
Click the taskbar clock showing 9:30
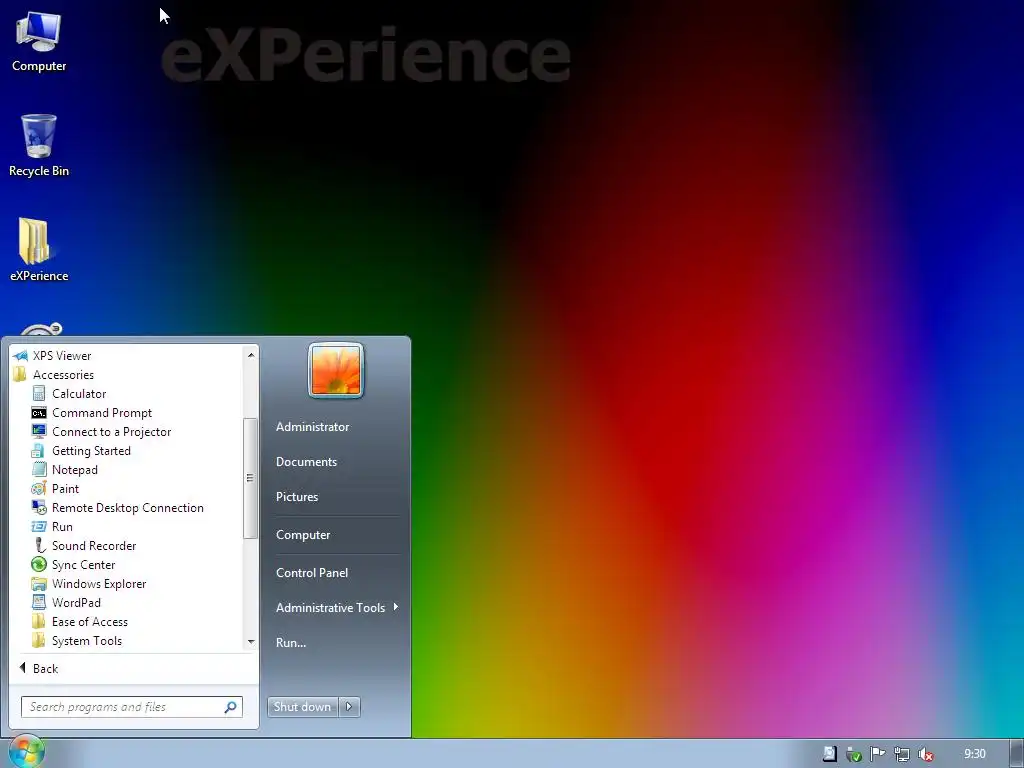point(974,754)
